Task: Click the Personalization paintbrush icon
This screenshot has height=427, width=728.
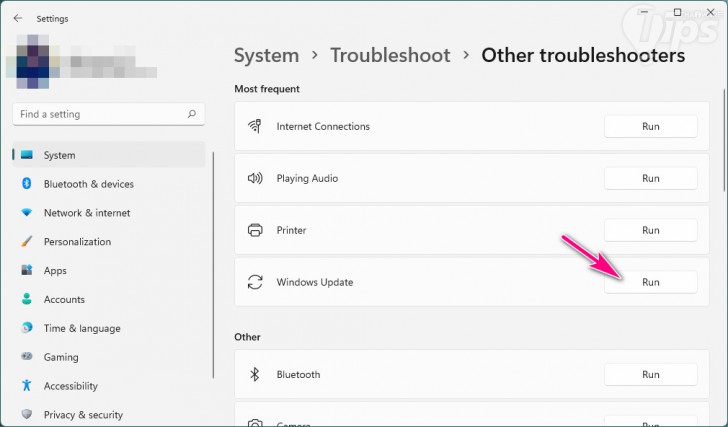Action: [27, 241]
